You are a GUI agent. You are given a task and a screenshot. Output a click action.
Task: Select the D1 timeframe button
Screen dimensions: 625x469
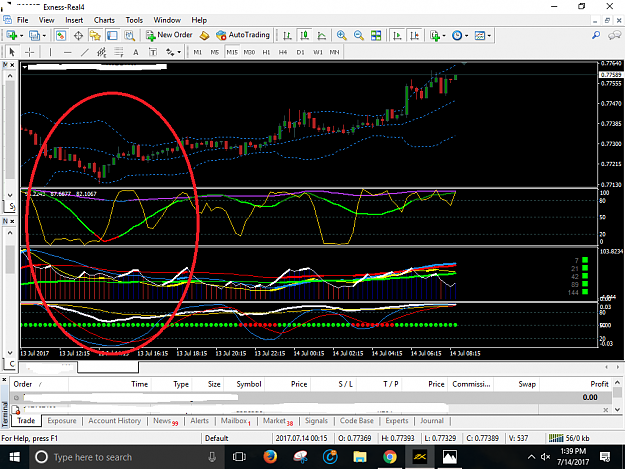[301, 52]
